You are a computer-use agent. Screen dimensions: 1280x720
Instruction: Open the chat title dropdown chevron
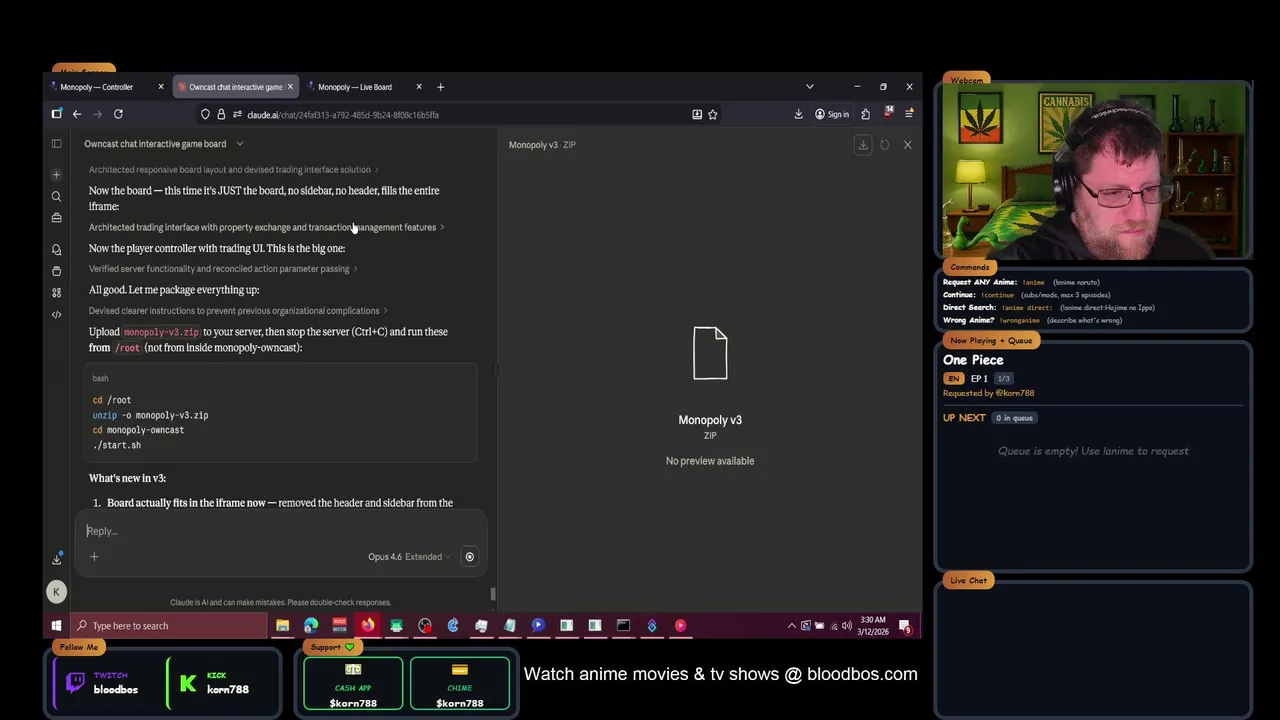click(x=239, y=144)
